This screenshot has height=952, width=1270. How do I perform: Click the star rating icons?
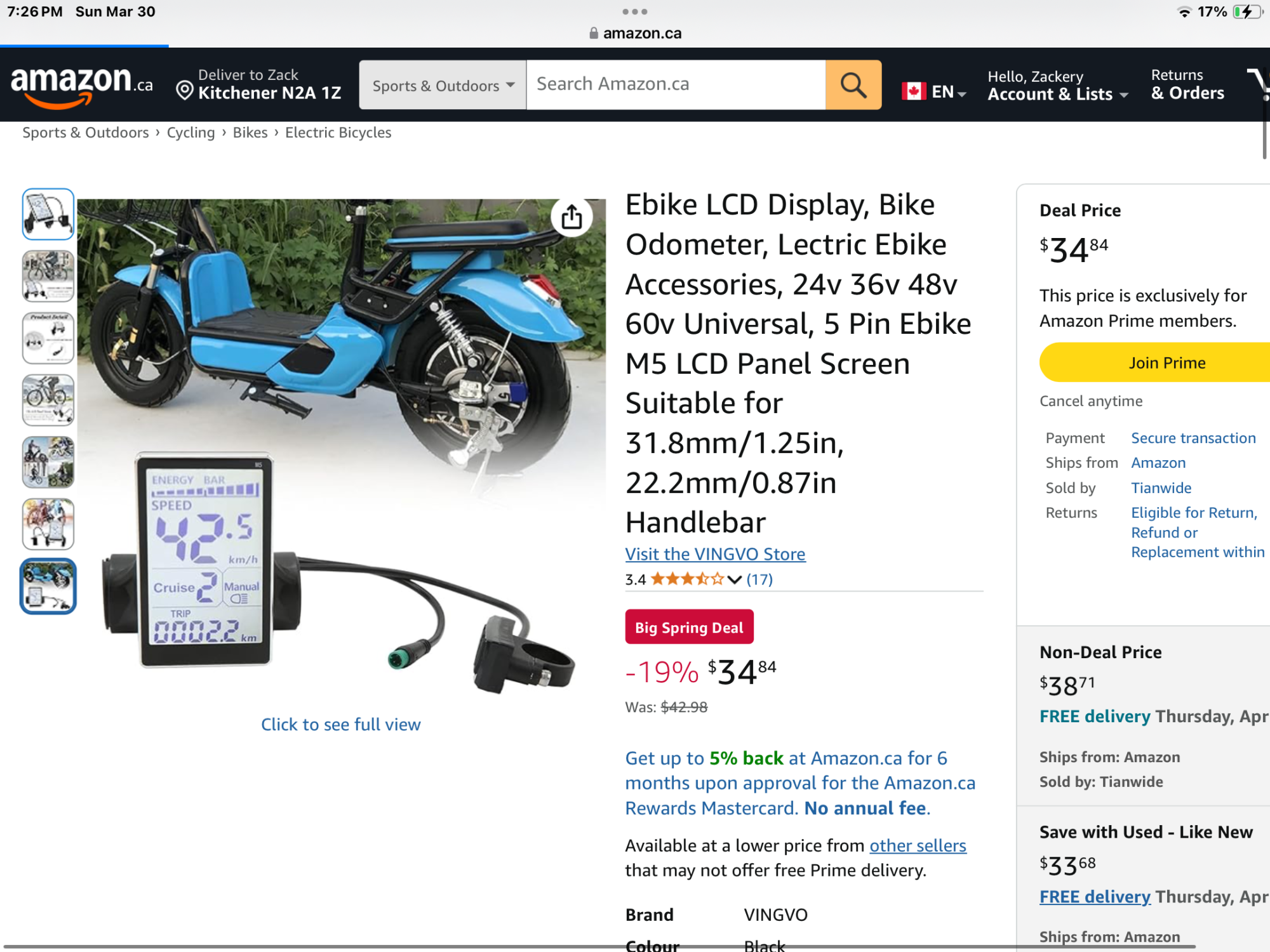pos(687,579)
